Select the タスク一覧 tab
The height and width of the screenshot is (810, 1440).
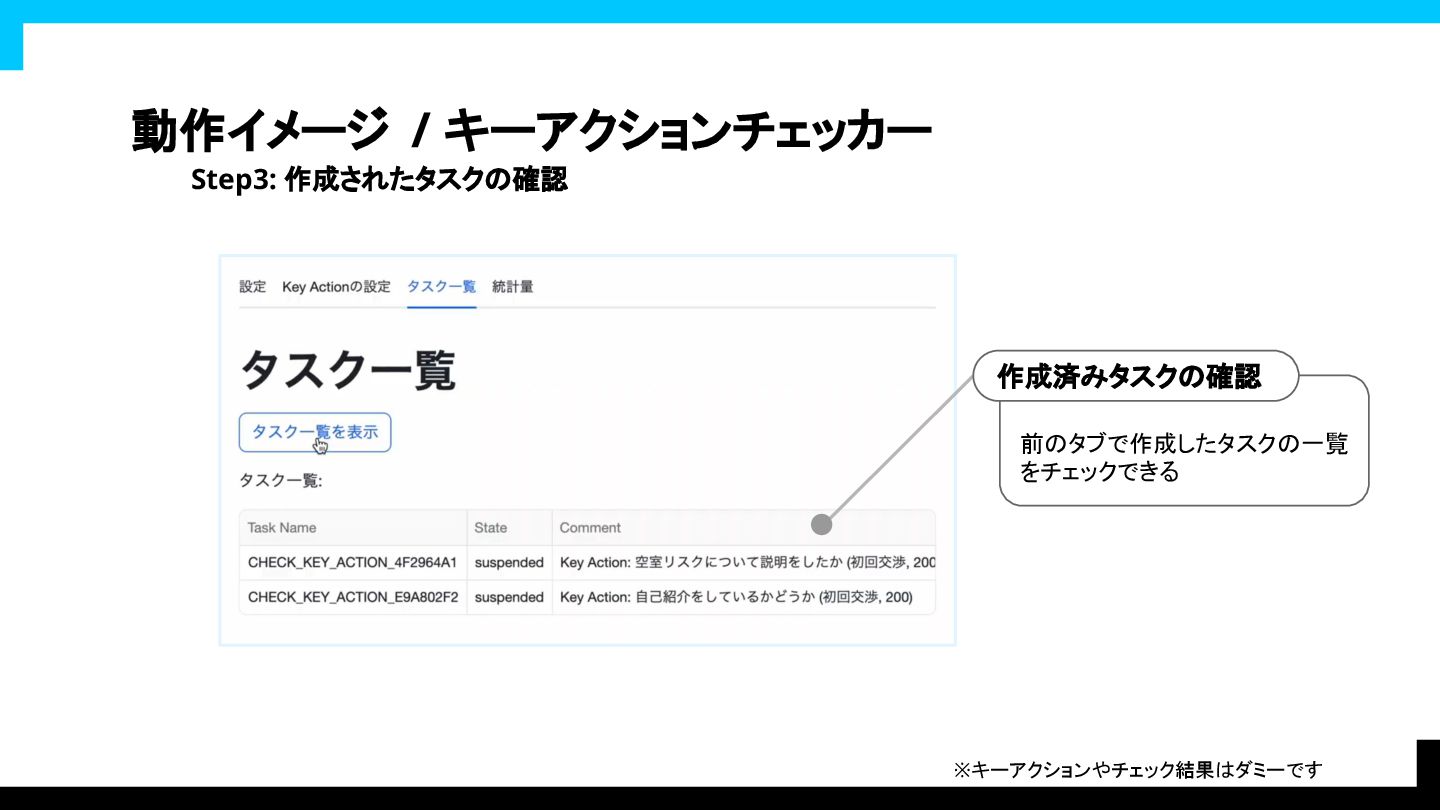[441, 287]
